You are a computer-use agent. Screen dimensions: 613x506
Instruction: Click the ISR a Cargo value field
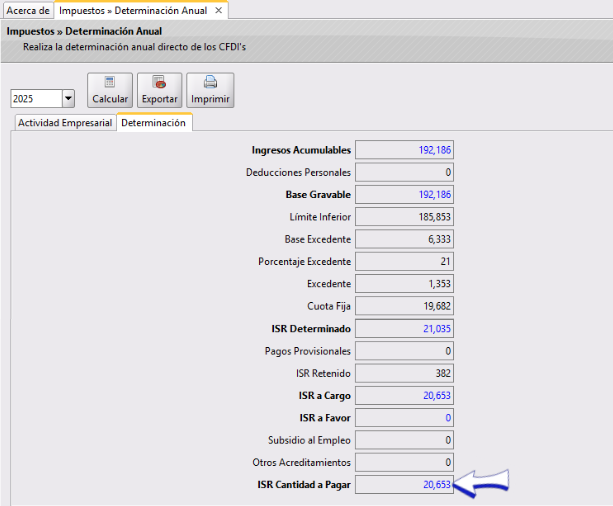point(404,395)
